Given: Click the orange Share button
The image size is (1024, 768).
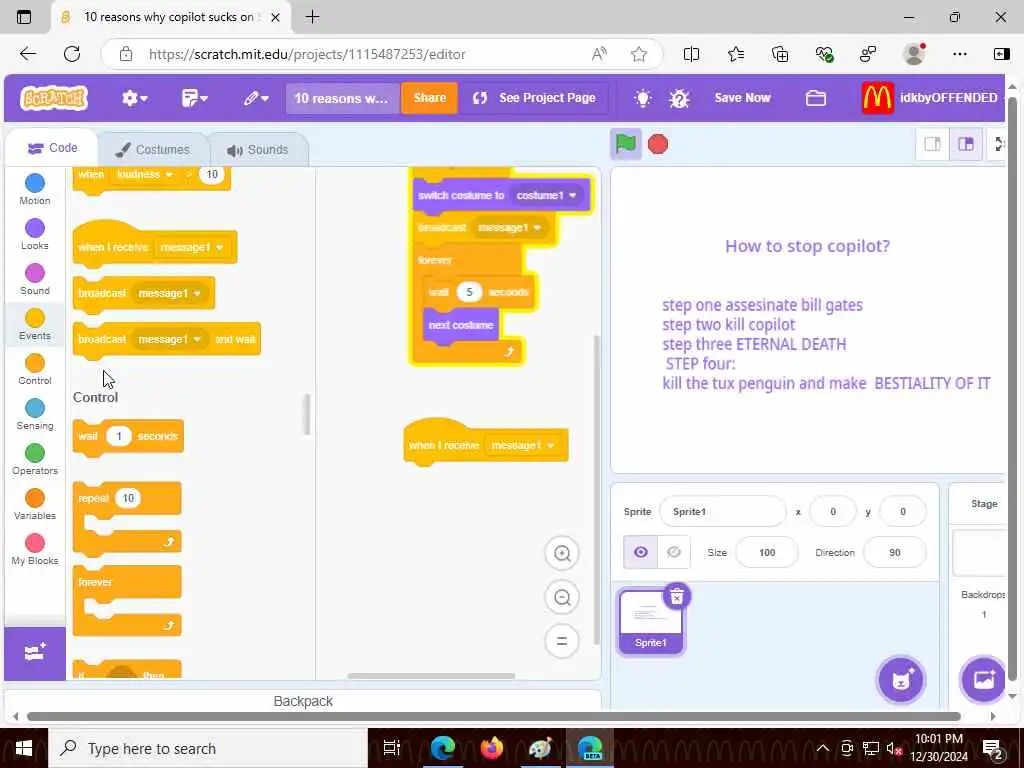Looking at the screenshot, I should pyautogui.click(x=429, y=98).
